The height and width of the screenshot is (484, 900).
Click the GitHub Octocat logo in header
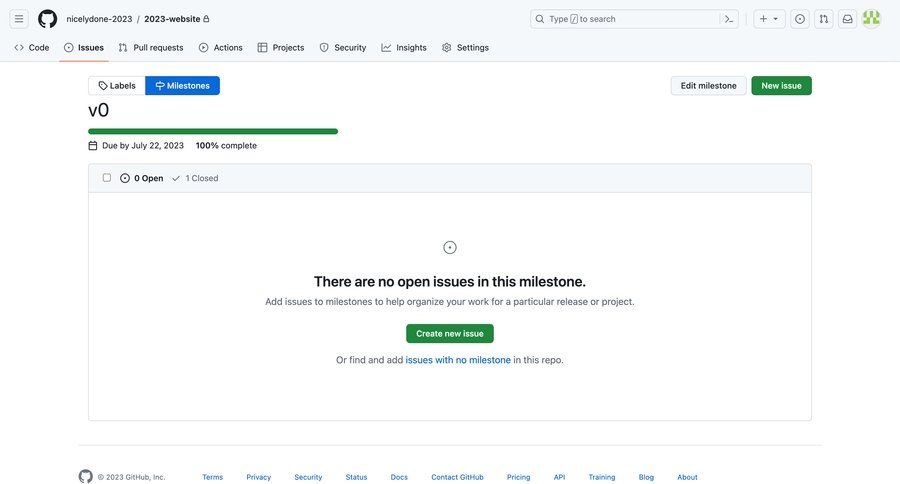tap(48, 19)
